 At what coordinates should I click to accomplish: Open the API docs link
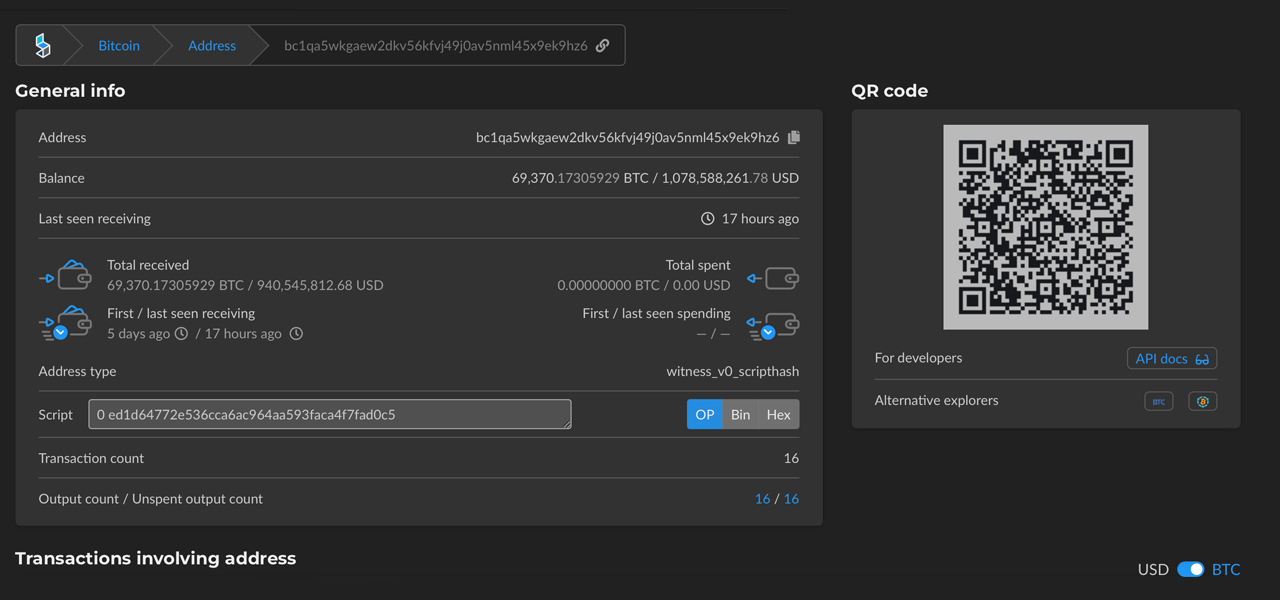click(1171, 358)
